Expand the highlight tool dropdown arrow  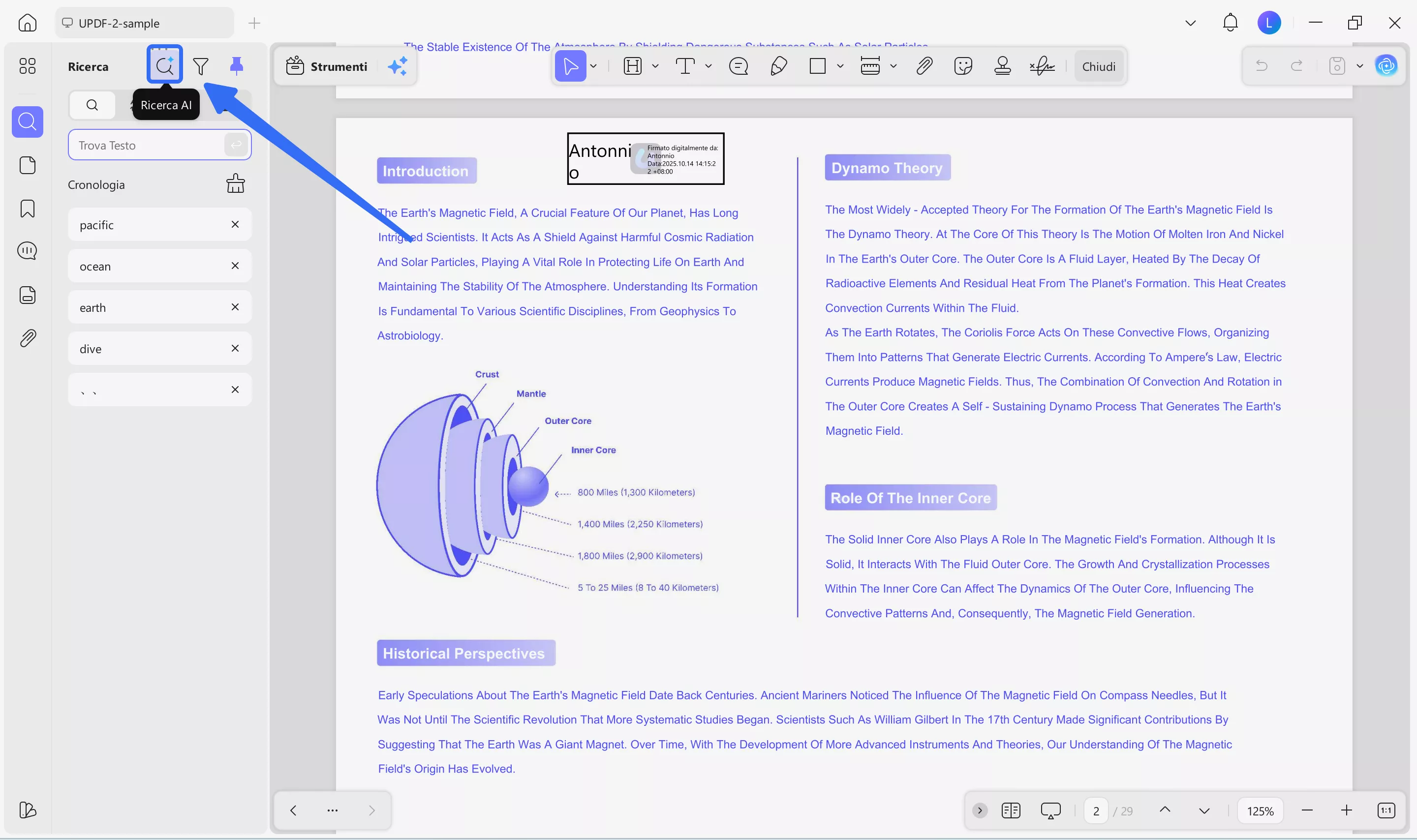655,66
